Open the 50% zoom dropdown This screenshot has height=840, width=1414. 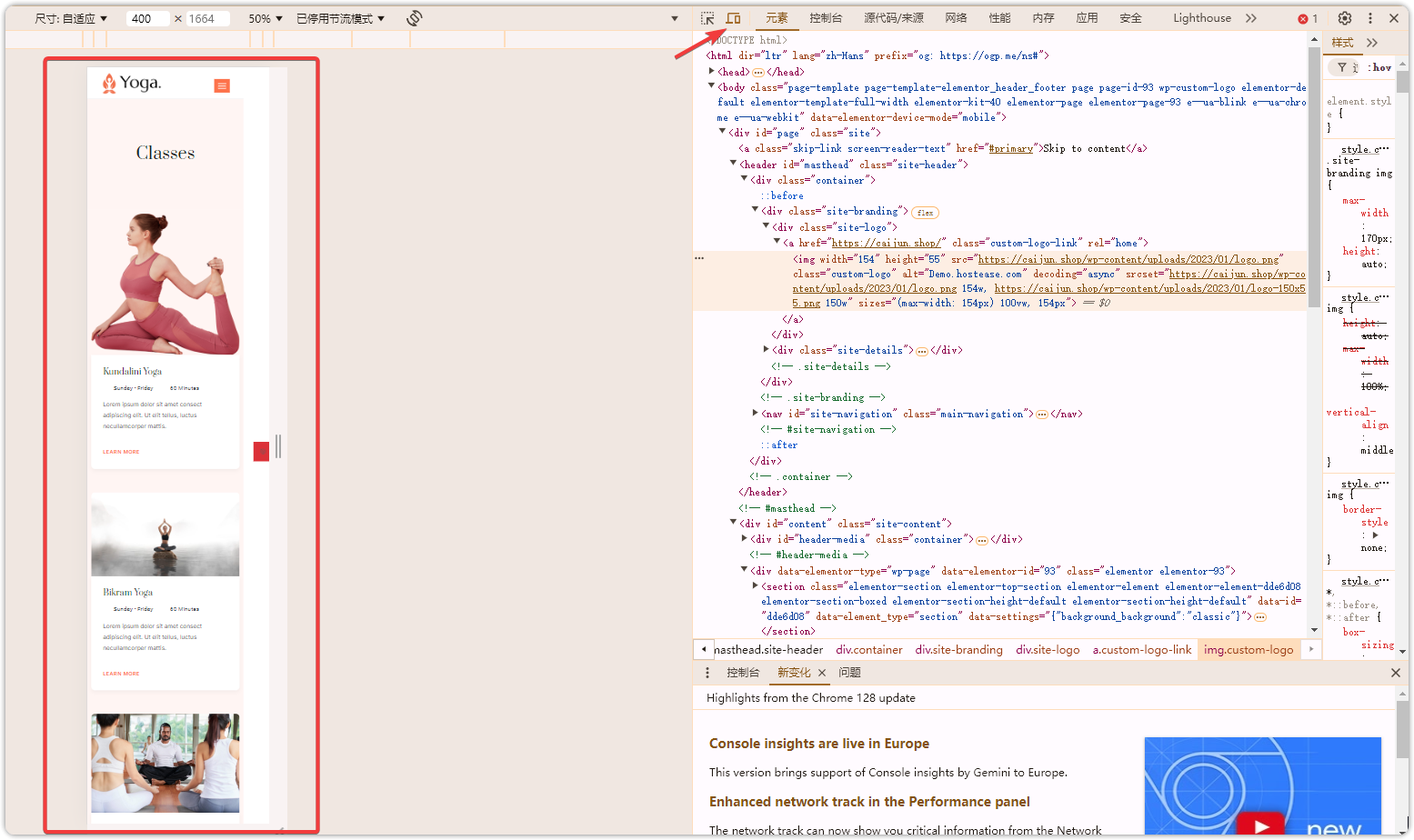click(x=266, y=18)
